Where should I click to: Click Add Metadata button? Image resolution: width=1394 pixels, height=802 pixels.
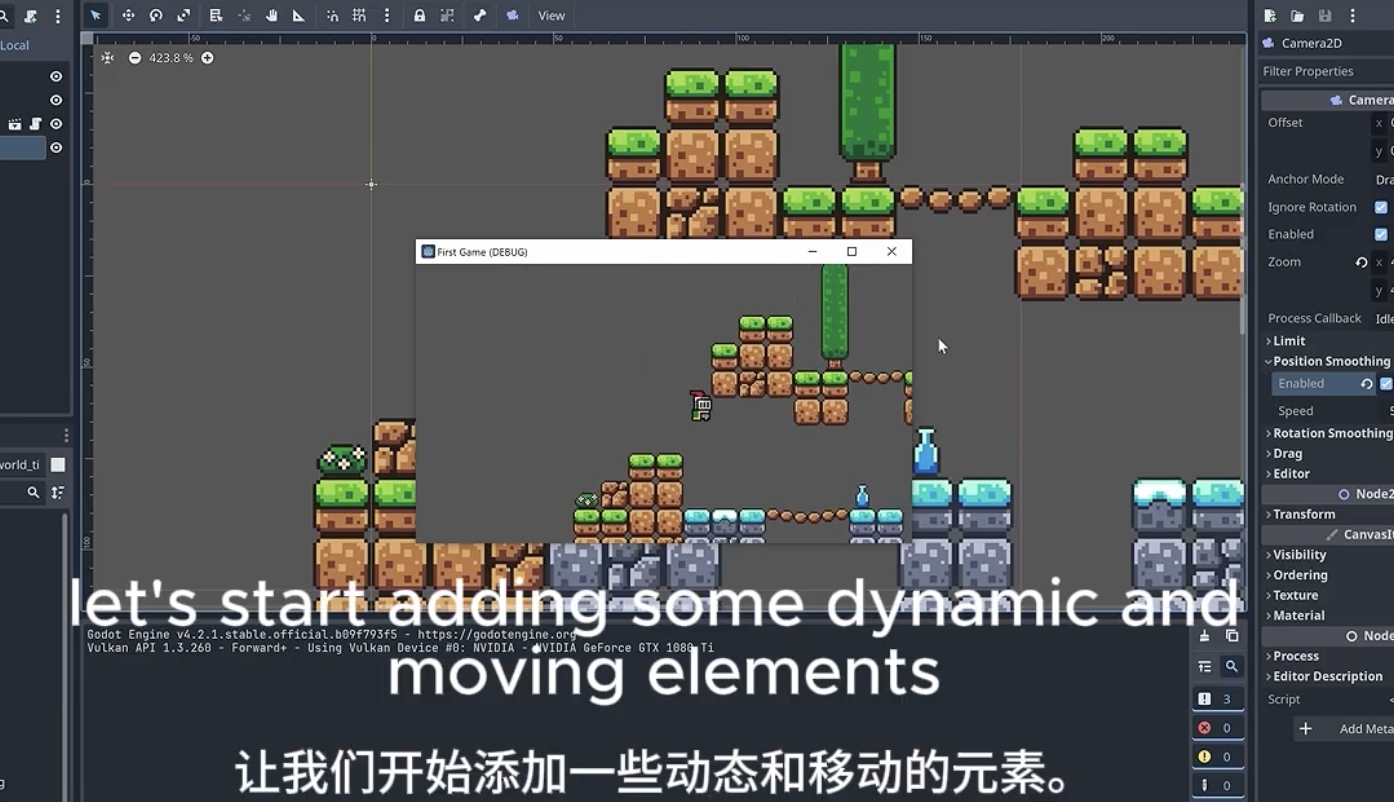coord(1344,729)
